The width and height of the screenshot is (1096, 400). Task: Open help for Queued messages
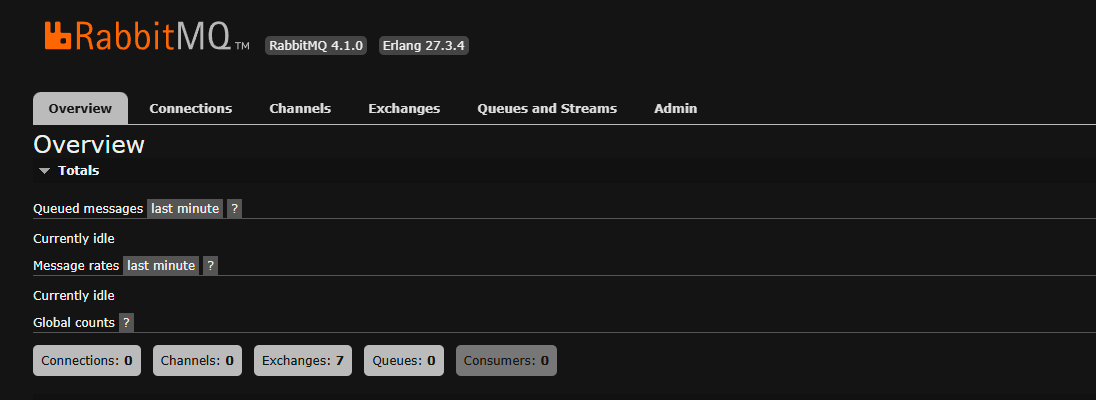pyautogui.click(x=234, y=208)
